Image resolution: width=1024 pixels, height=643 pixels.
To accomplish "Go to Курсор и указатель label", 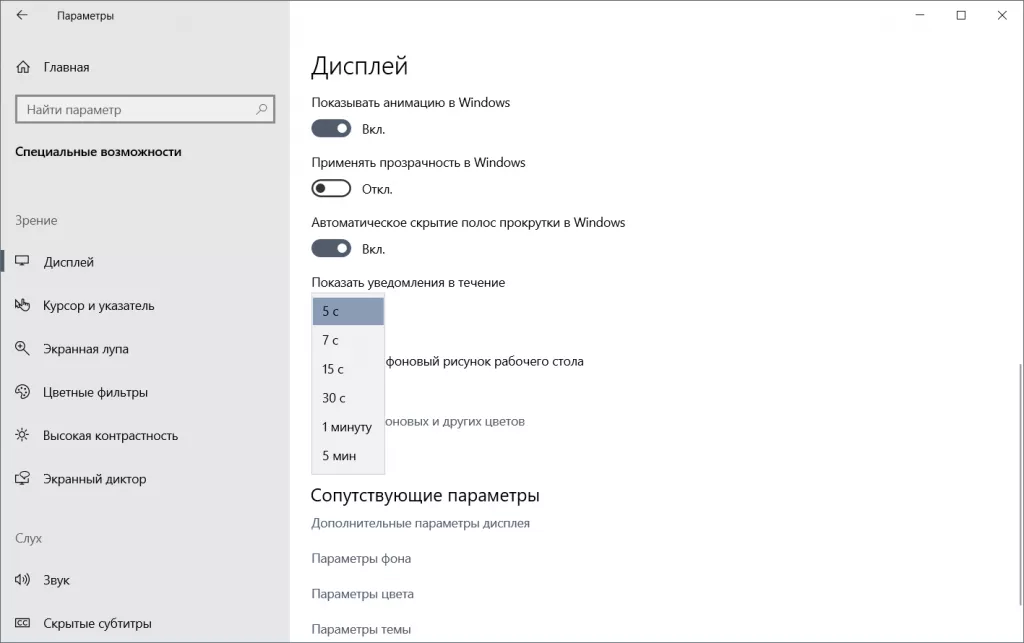I will 99,306.
